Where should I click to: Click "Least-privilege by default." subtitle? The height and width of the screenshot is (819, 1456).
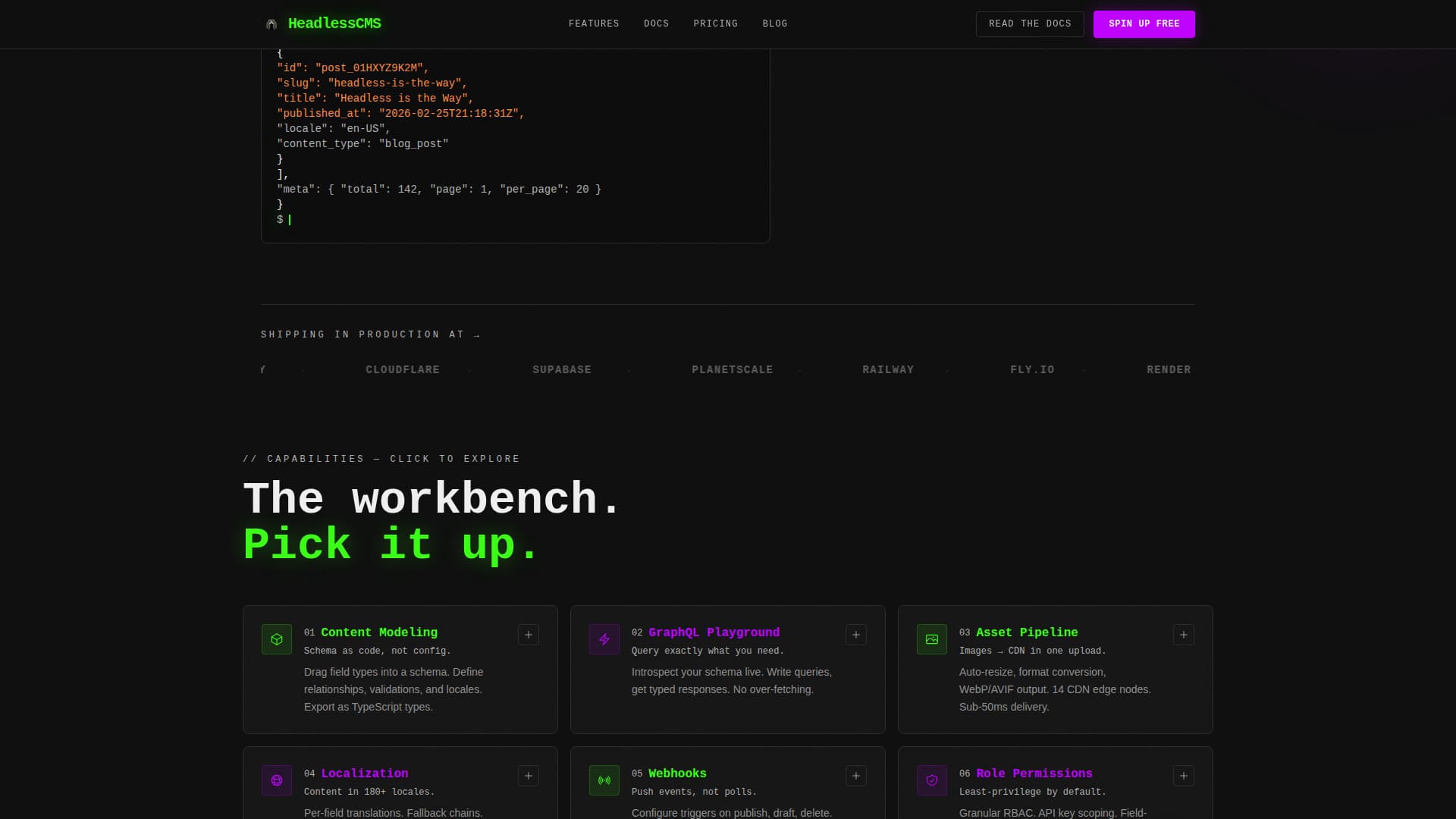1033,792
